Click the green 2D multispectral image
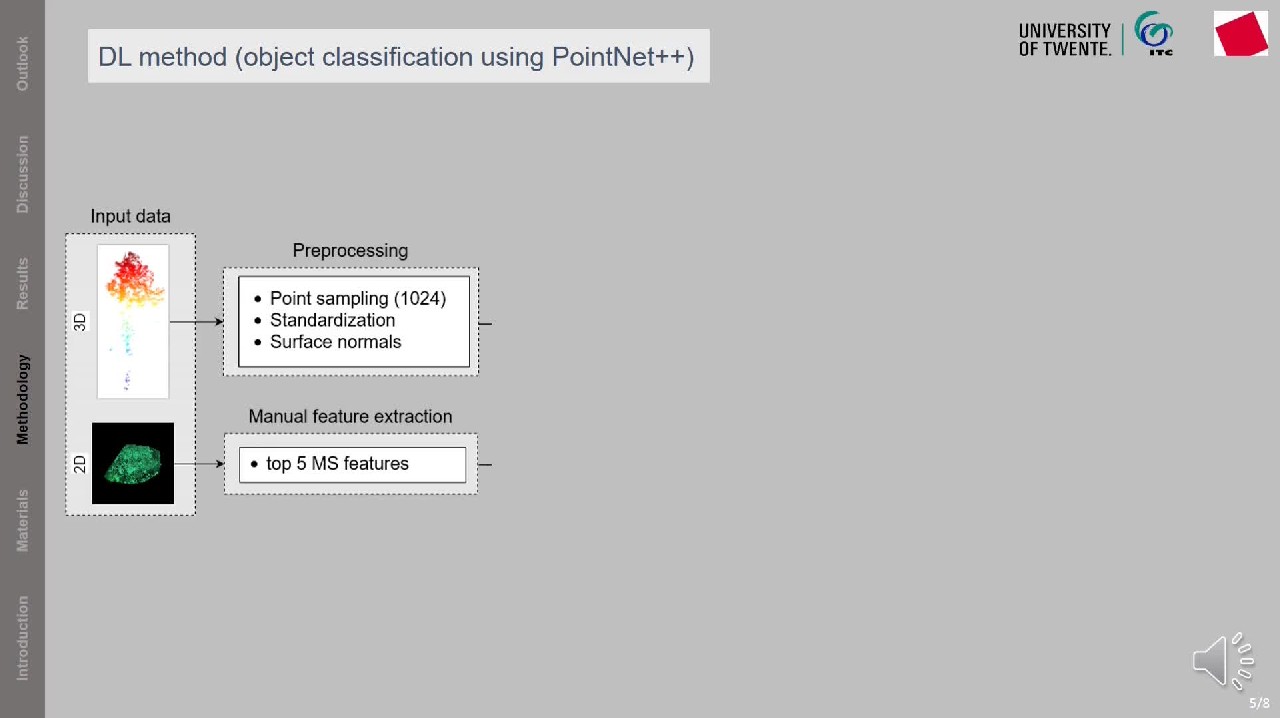This screenshot has width=1280, height=718. click(133, 463)
